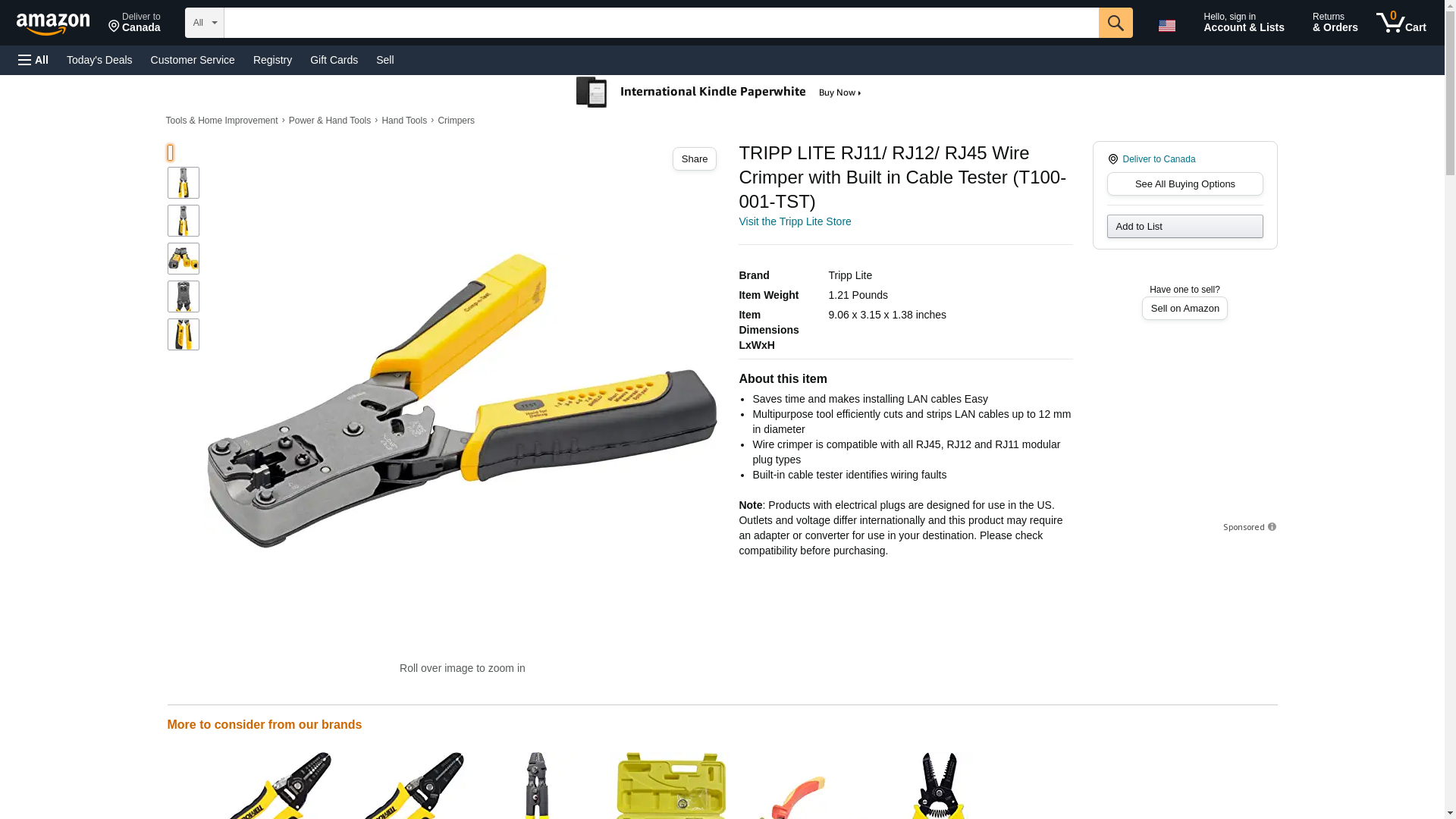Image resolution: width=1456 pixels, height=819 pixels.
Task: Click the Share button
Action: tap(694, 158)
